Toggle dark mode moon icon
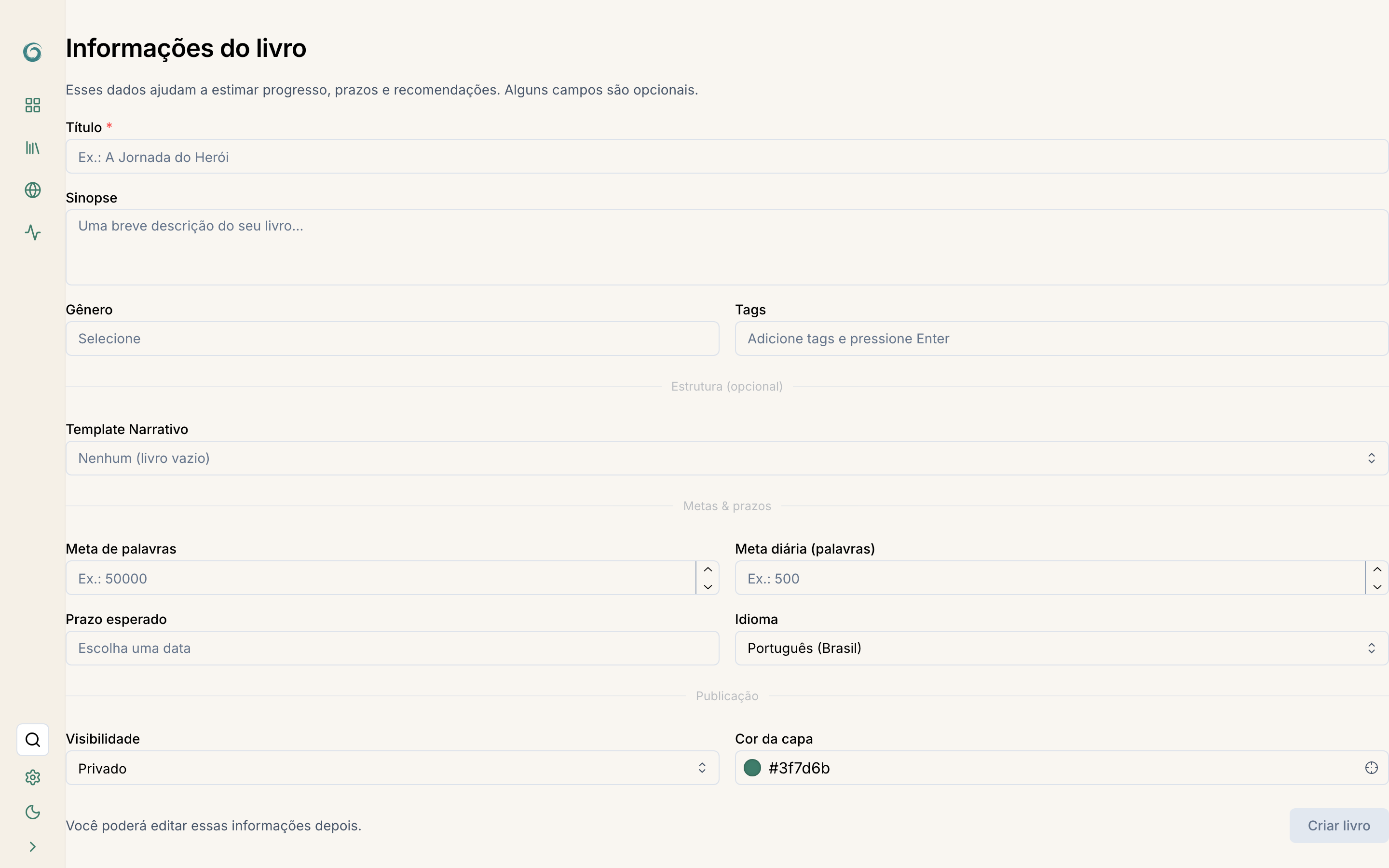The height and width of the screenshot is (868, 1389). point(33,812)
